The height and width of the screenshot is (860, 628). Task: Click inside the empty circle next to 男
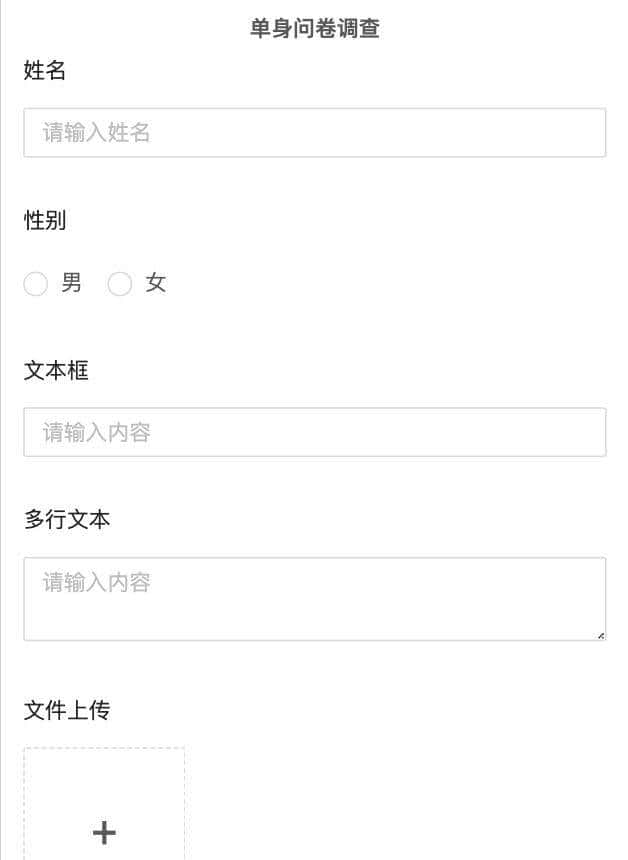[x=36, y=284]
